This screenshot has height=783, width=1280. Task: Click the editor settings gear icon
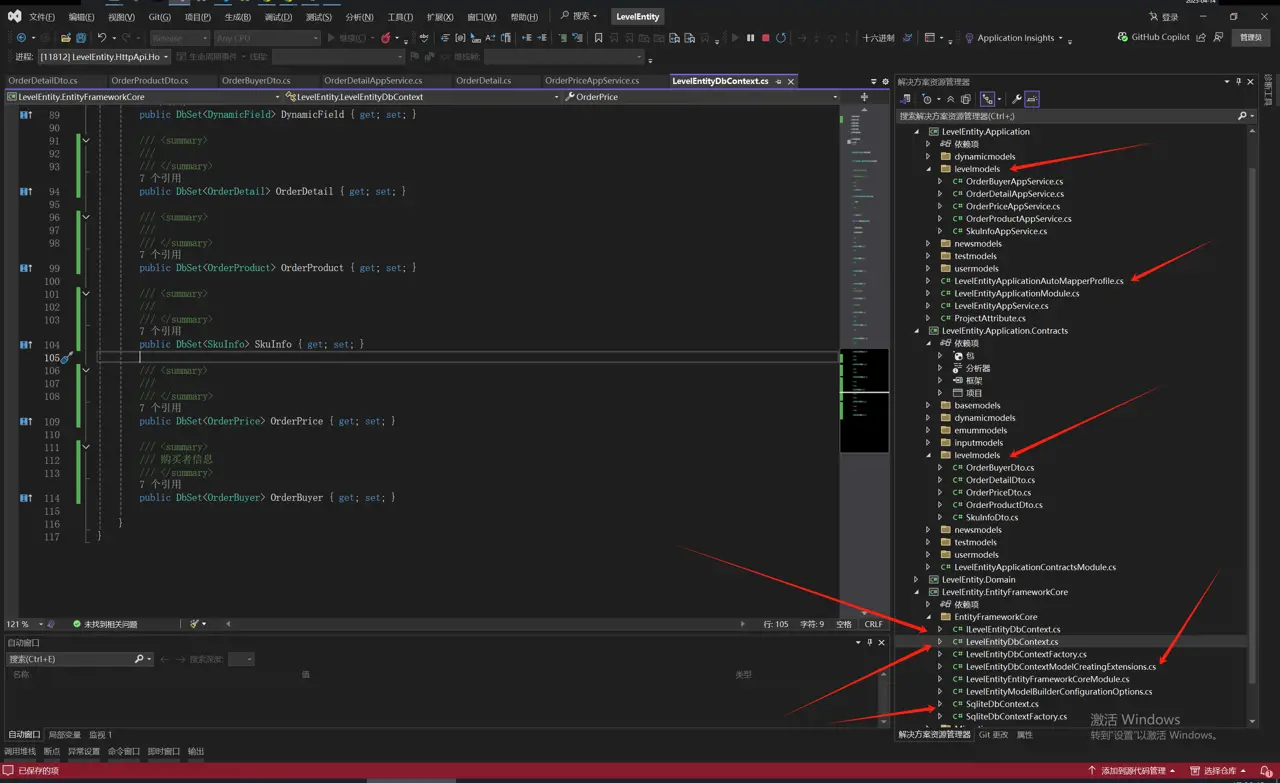pyautogui.click(x=885, y=81)
